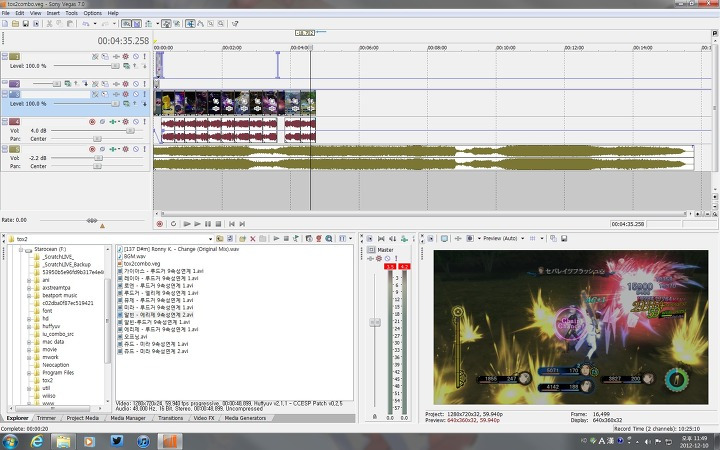720x450 pixels.
Task: Open the Tools menu
Action: point(71,13)
